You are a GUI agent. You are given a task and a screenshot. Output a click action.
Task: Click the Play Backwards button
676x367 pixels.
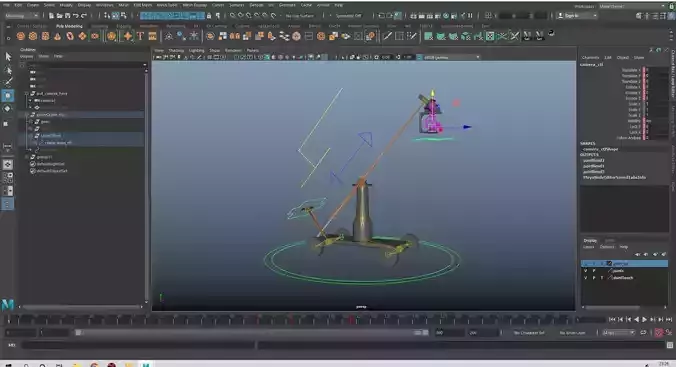[636, 320]
